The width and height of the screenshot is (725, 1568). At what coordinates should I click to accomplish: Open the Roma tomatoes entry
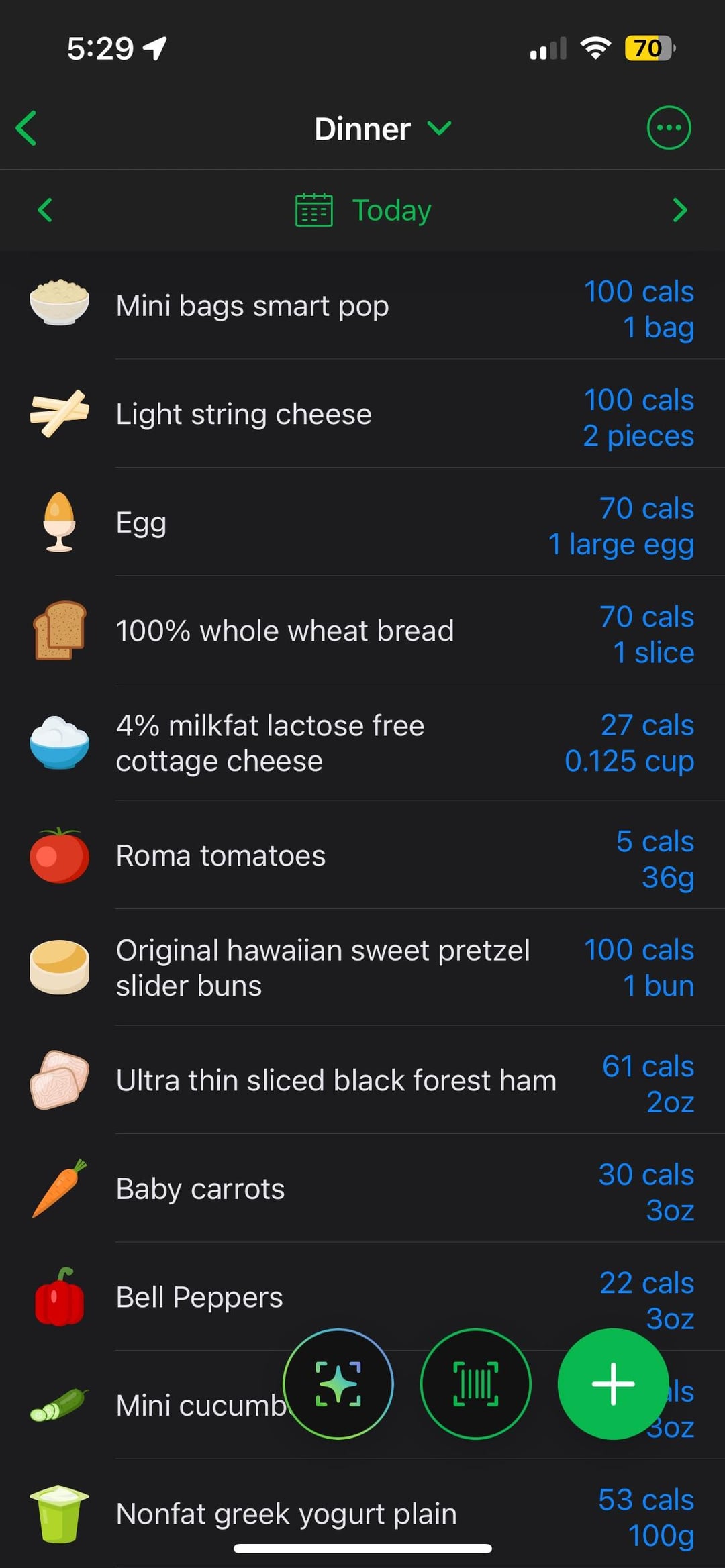[x=221, y=855]
